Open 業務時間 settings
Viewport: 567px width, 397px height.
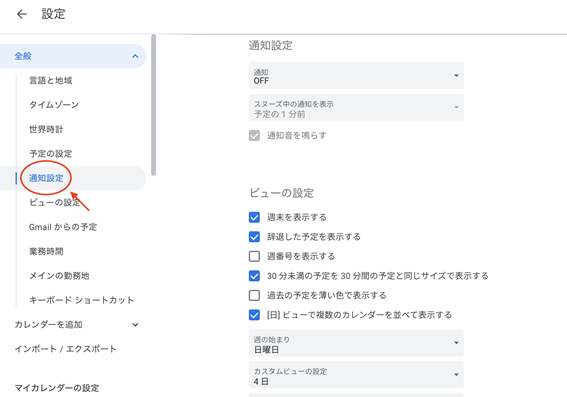(x=46, y=251)
